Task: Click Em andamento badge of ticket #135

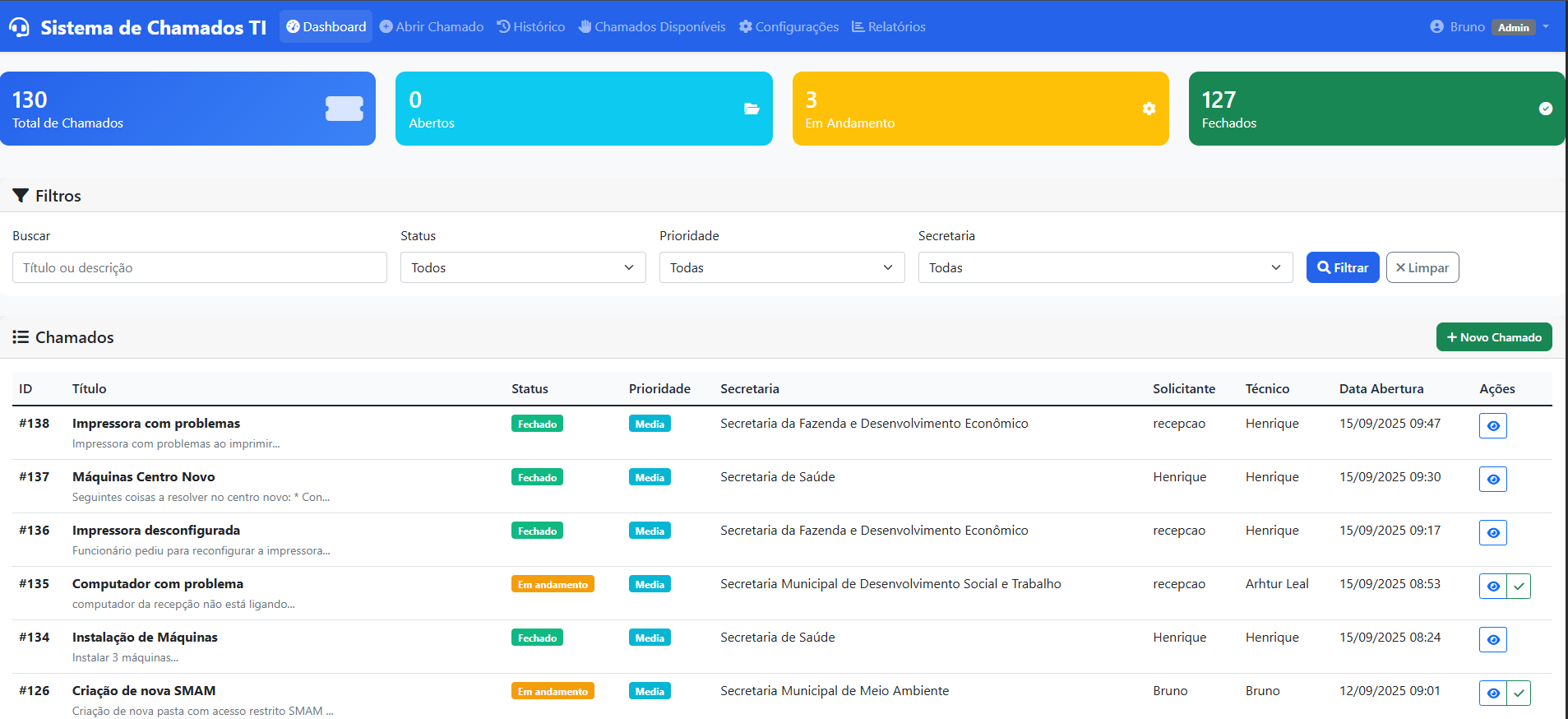Action: (x=553, y=584)
